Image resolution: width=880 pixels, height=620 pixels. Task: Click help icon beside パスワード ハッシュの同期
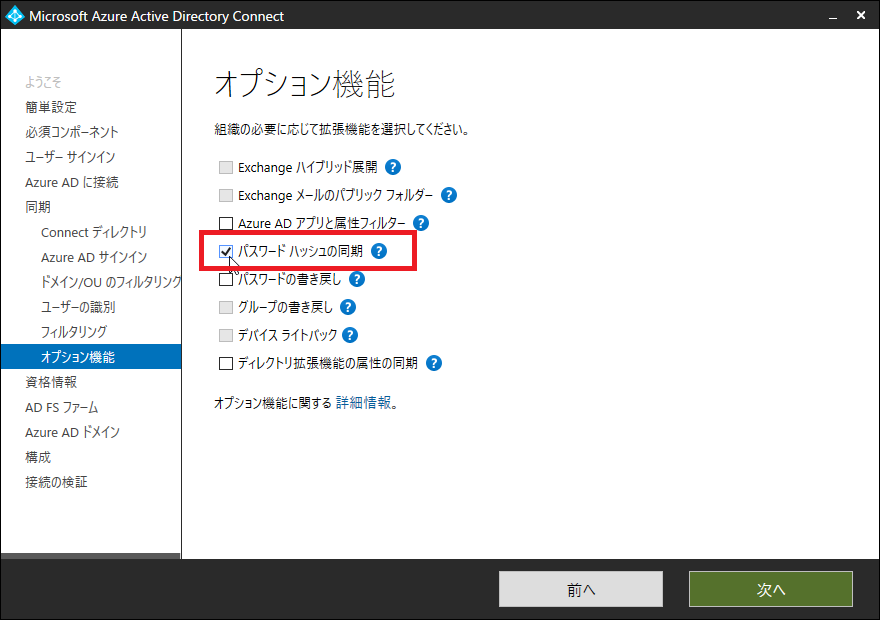pos(379,251)
